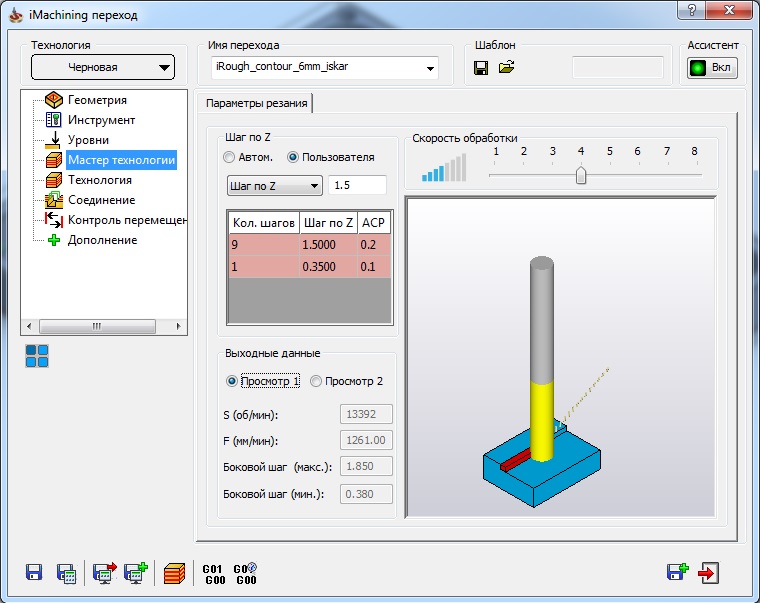Save template with the Шаблон floppy icon
The height and width of the screenshot is (603, 760).
[481, 68]
